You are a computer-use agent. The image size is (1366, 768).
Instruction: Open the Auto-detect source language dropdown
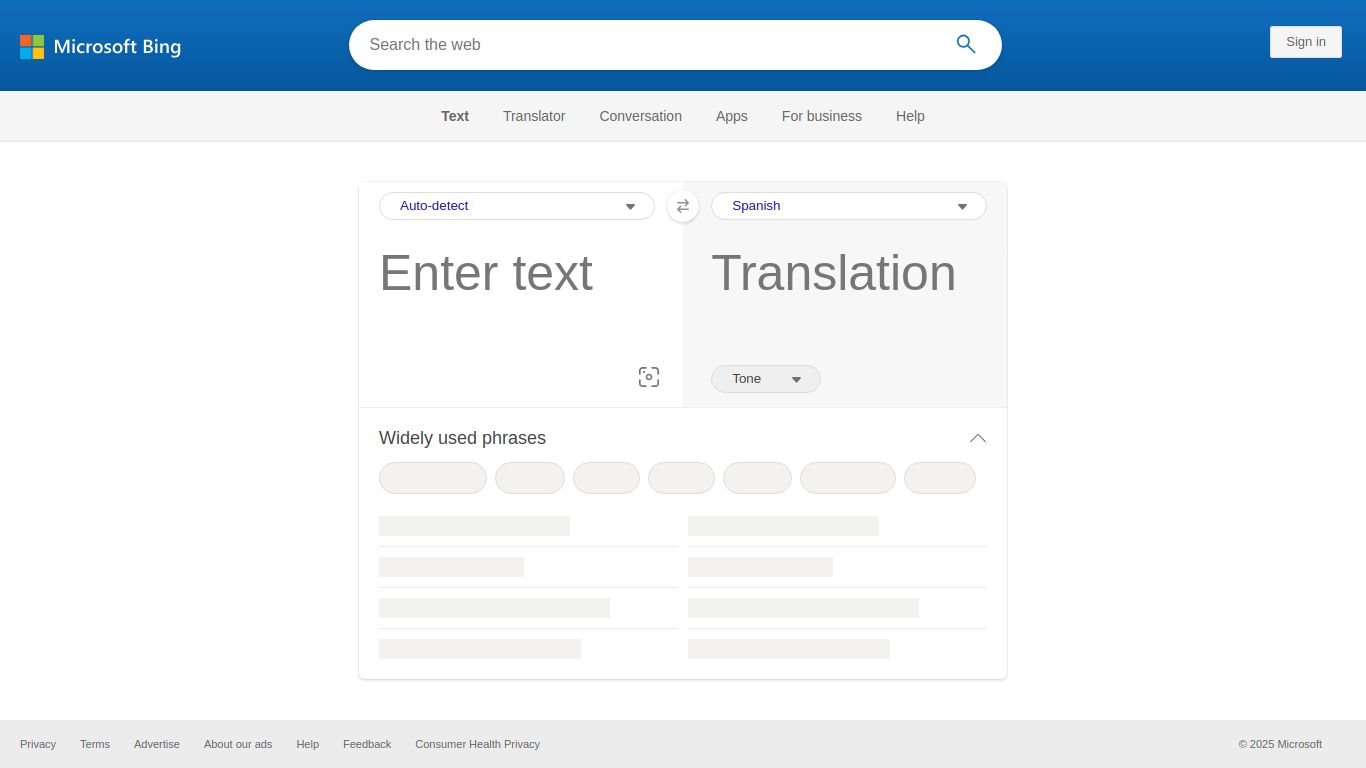pos(516,206)
